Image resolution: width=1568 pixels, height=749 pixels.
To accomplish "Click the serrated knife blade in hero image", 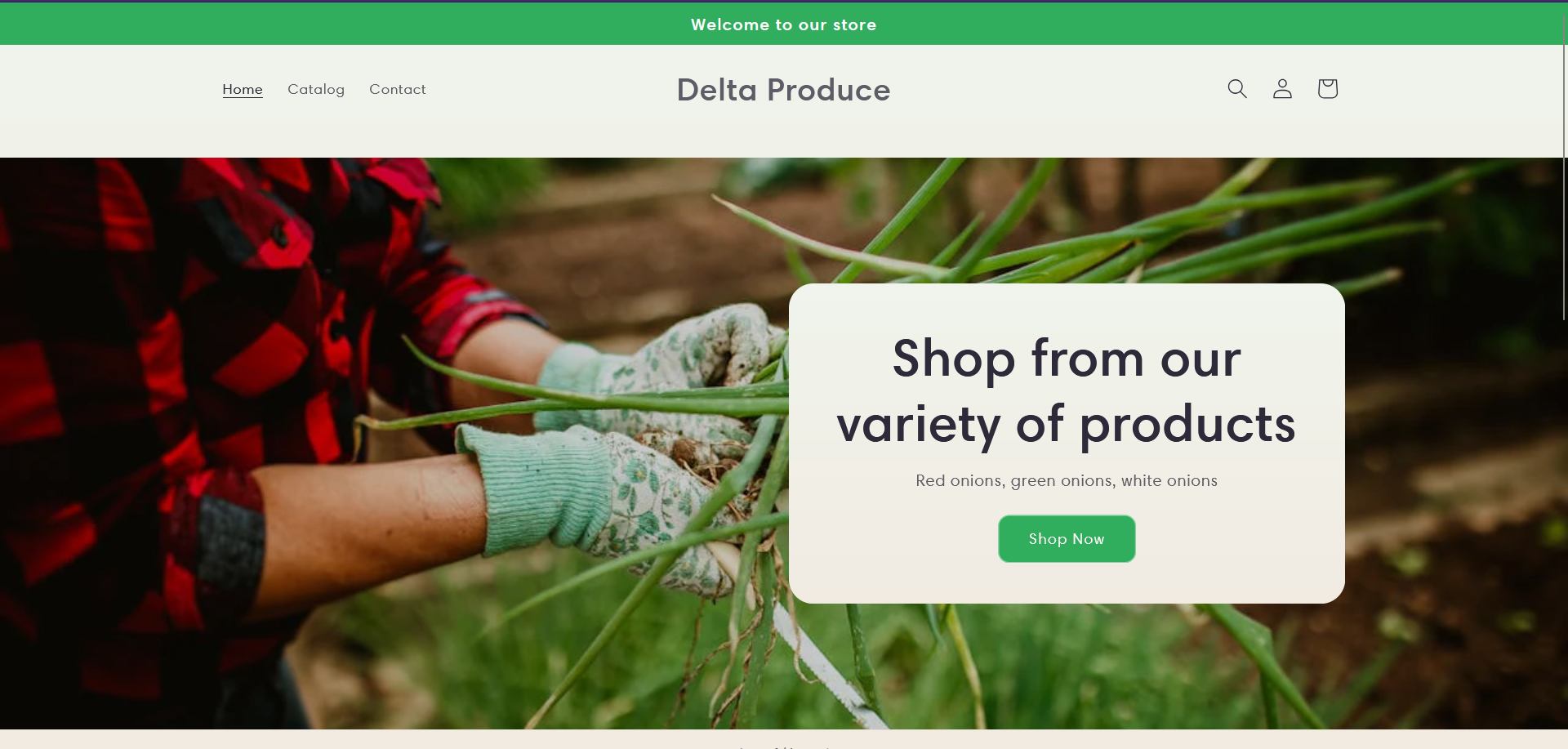I will 825,666.
